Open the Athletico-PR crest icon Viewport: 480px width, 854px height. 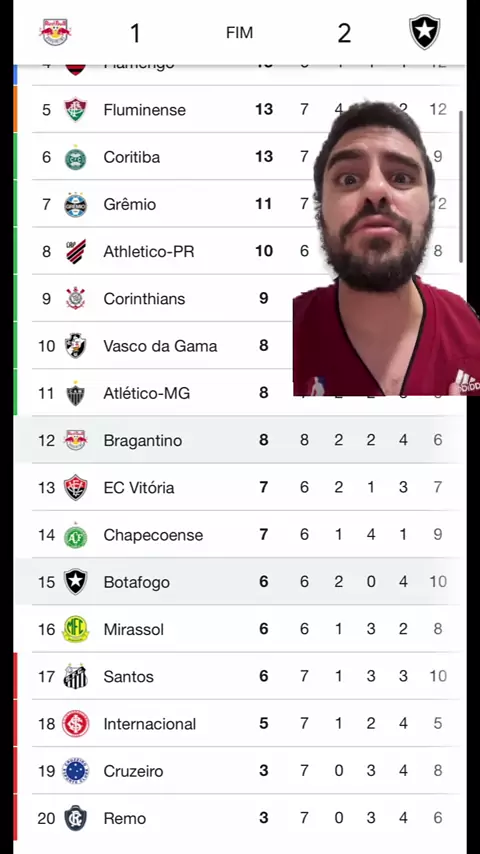pos(75,252)
